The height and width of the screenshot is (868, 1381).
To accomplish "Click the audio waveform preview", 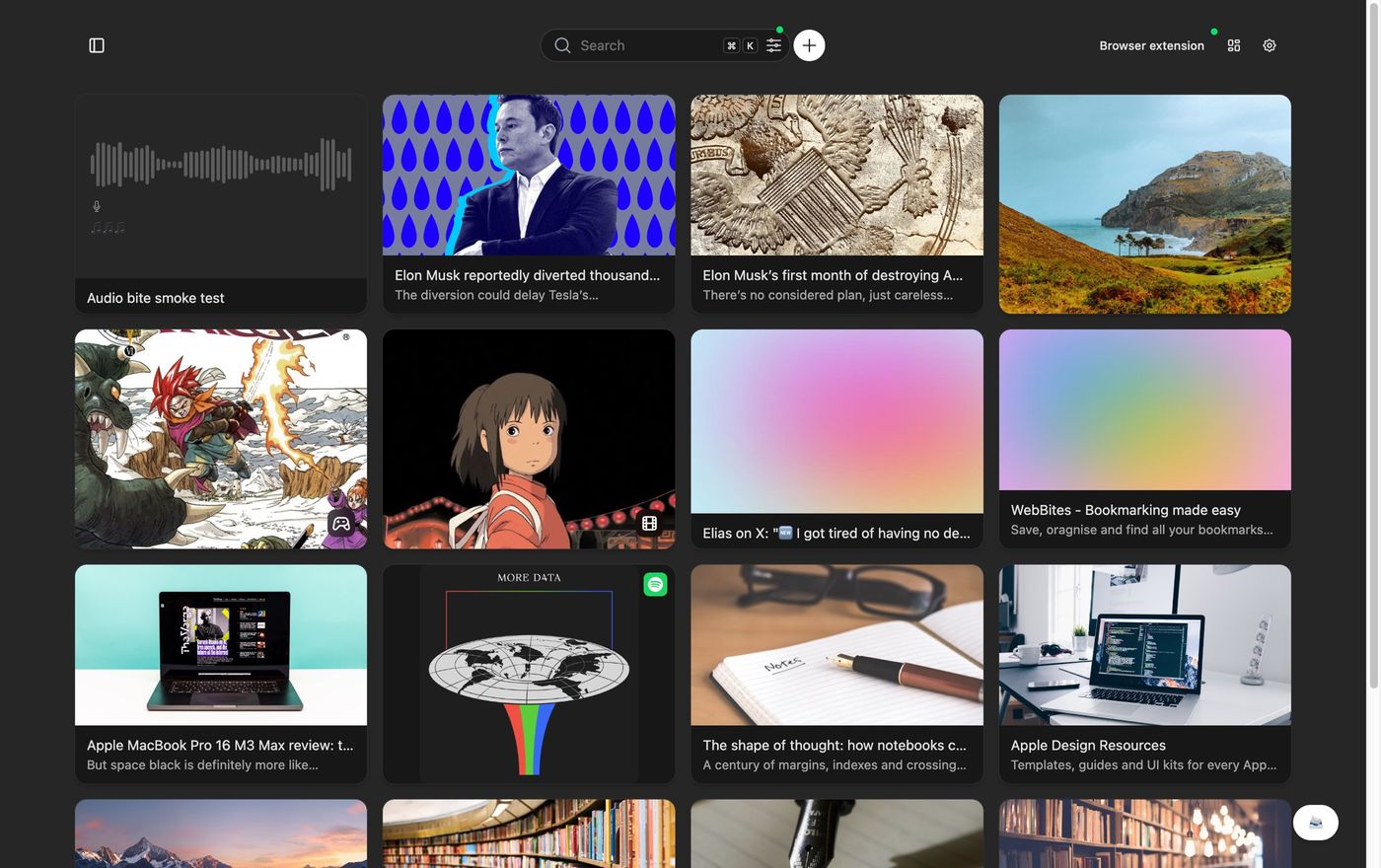I will pos(221,164).
